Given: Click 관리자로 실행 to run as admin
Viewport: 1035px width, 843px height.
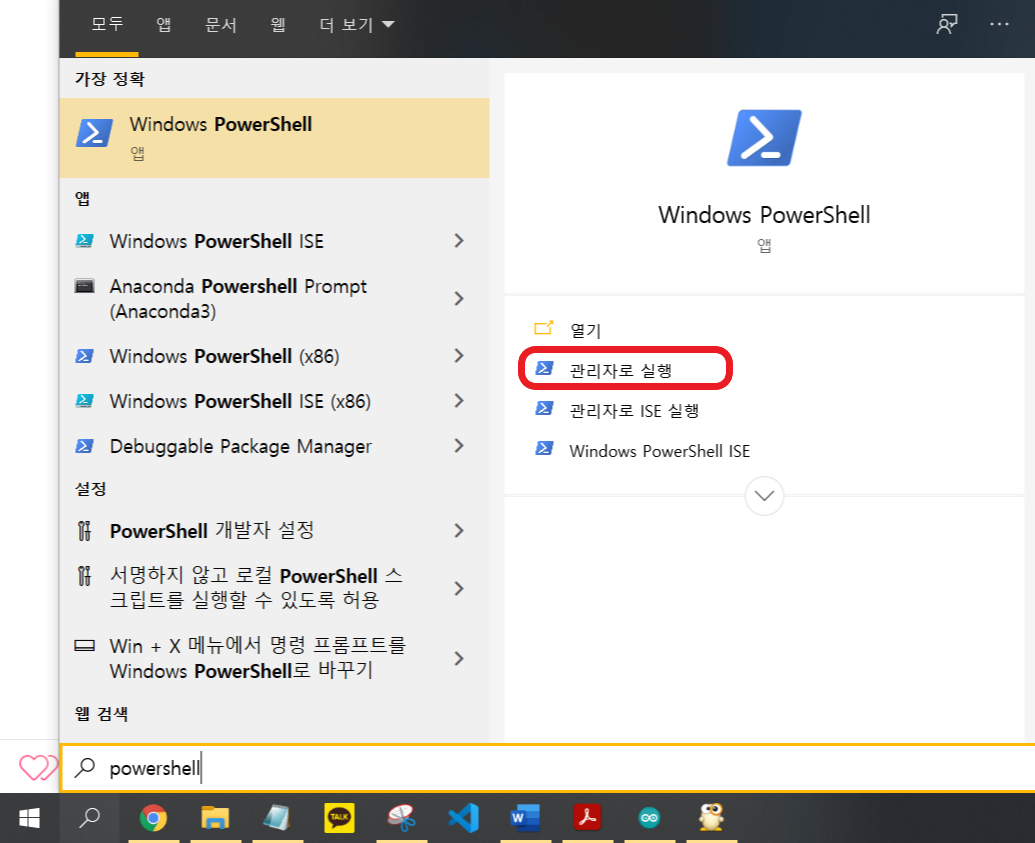Looking at the screenshot, I should [620, 370].
